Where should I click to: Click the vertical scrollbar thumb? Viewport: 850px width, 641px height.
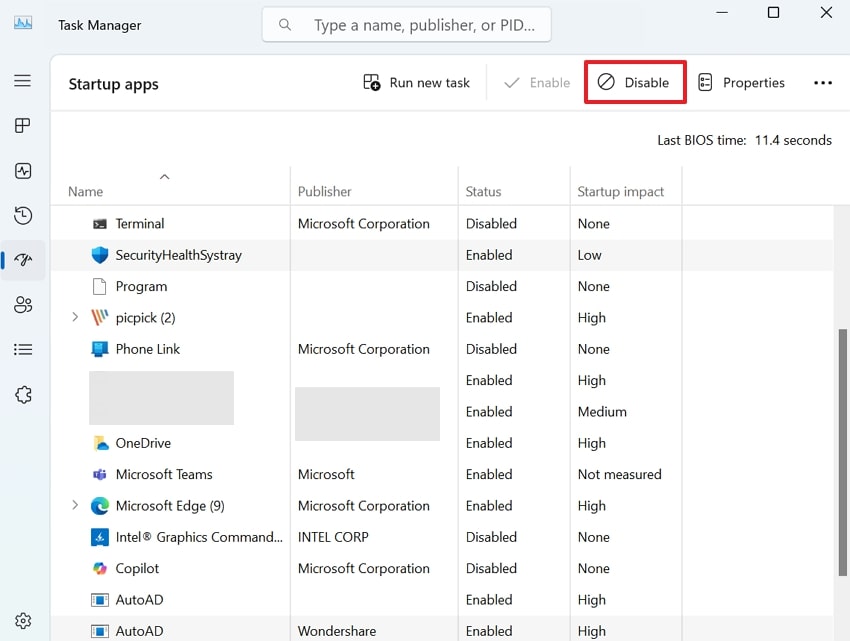tap(842, 453)
